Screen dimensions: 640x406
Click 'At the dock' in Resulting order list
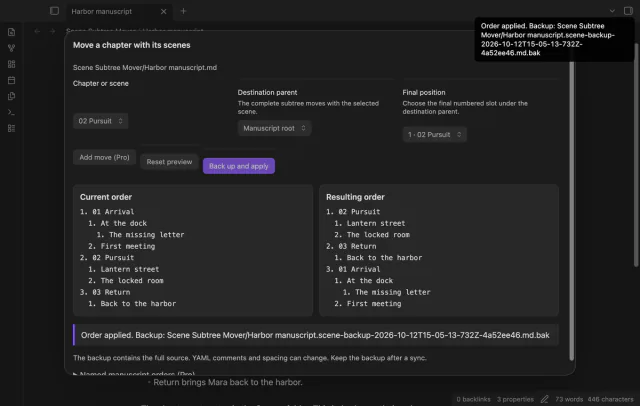coord(370,280)
